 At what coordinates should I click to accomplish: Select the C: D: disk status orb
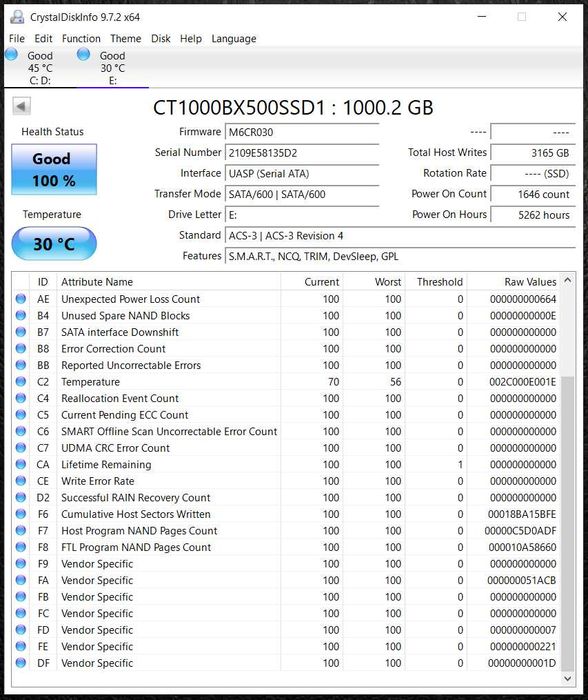click(x=12, y=54)
